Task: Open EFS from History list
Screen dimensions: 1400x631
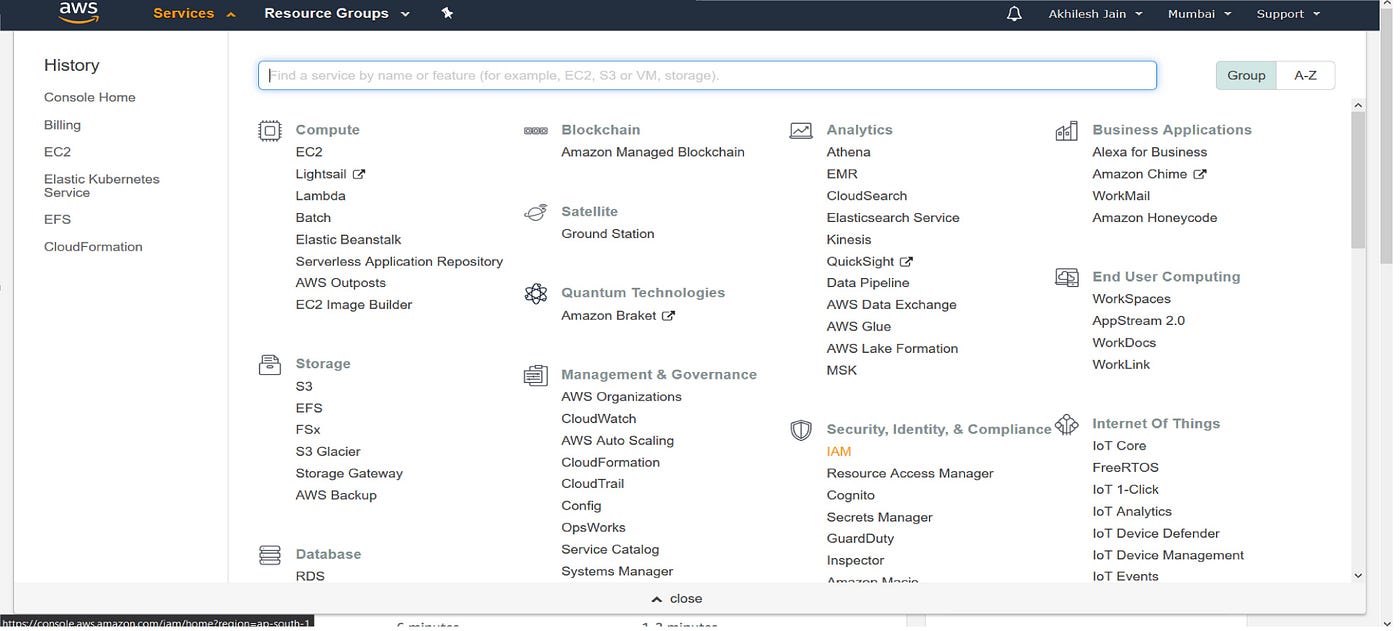Action: (x=57, y=219)
